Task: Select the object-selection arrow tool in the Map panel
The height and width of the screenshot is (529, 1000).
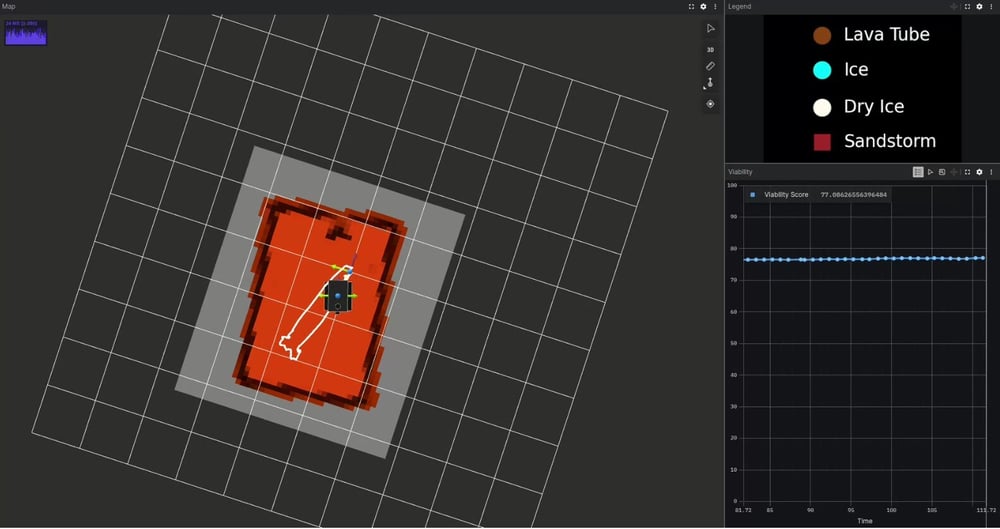Action: click(x=710, y=28)
